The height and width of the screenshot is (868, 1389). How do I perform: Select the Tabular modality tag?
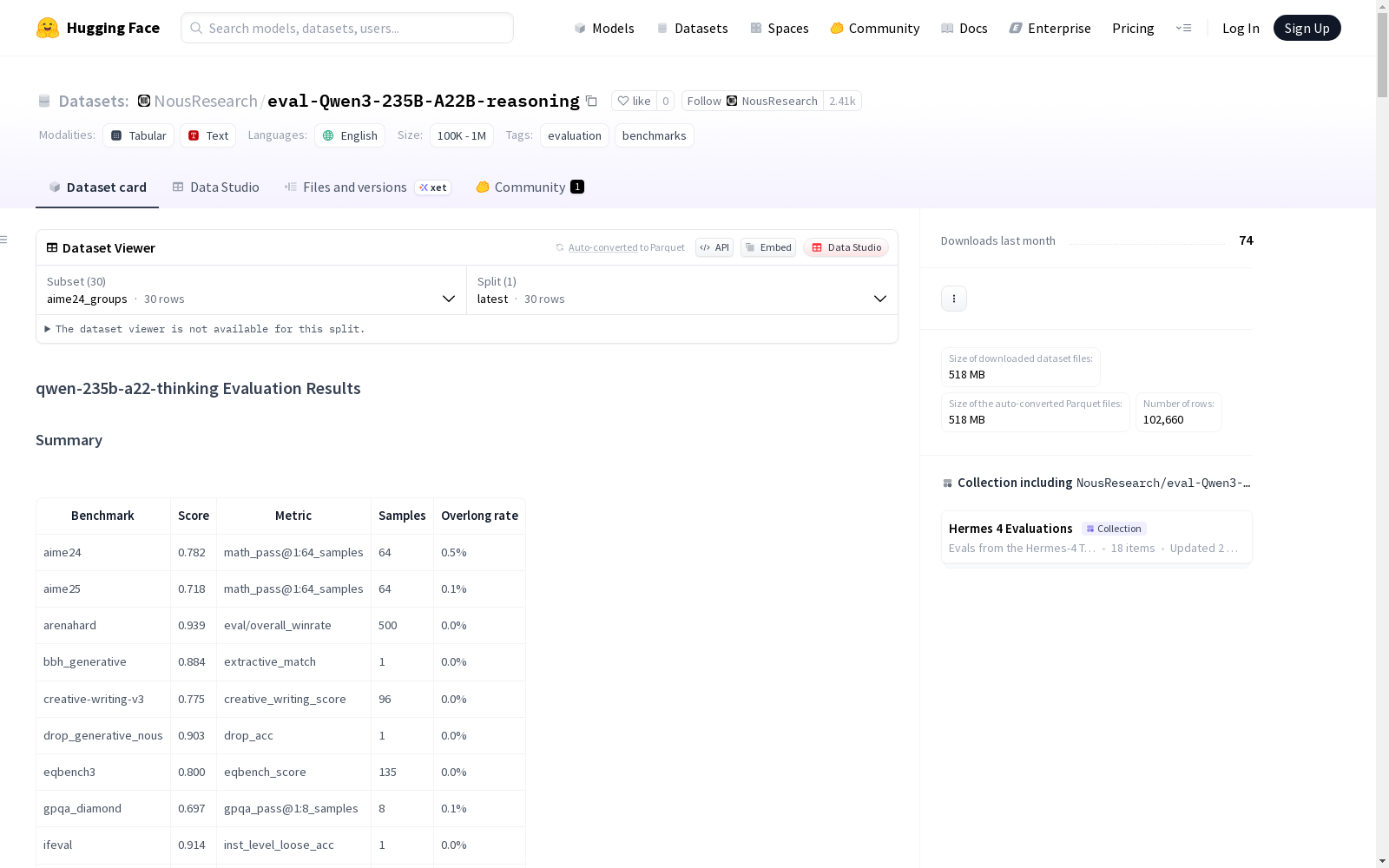(x=139, y=135)
